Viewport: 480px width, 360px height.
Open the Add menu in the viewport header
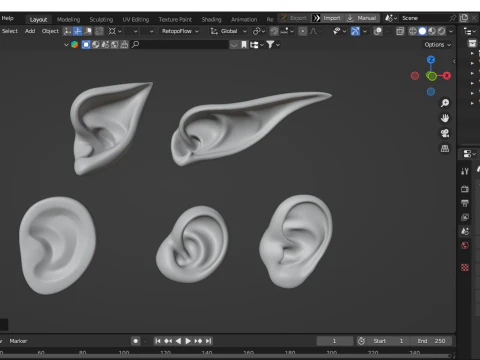(30, 31)
